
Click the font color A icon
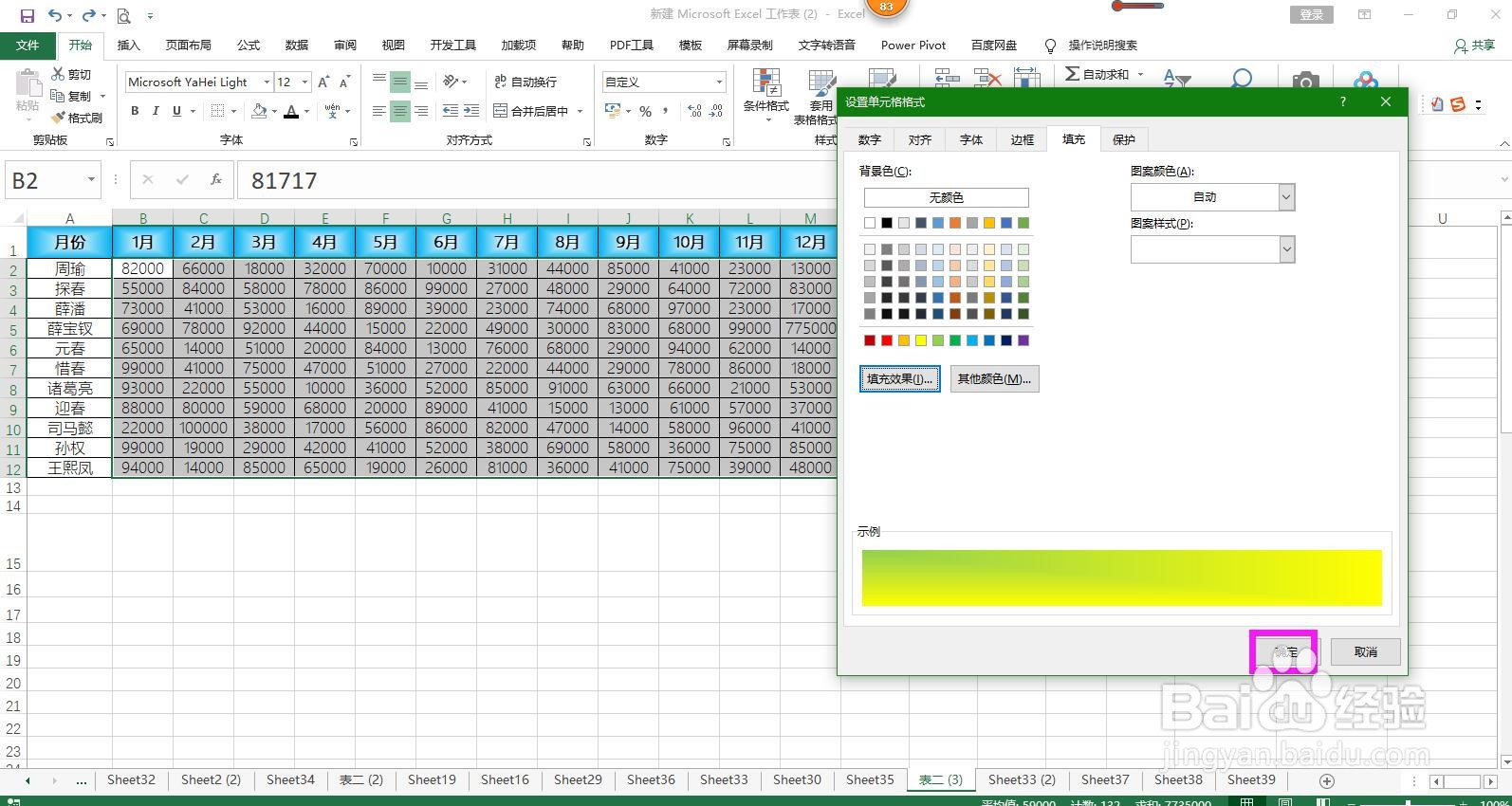point(291,111)
